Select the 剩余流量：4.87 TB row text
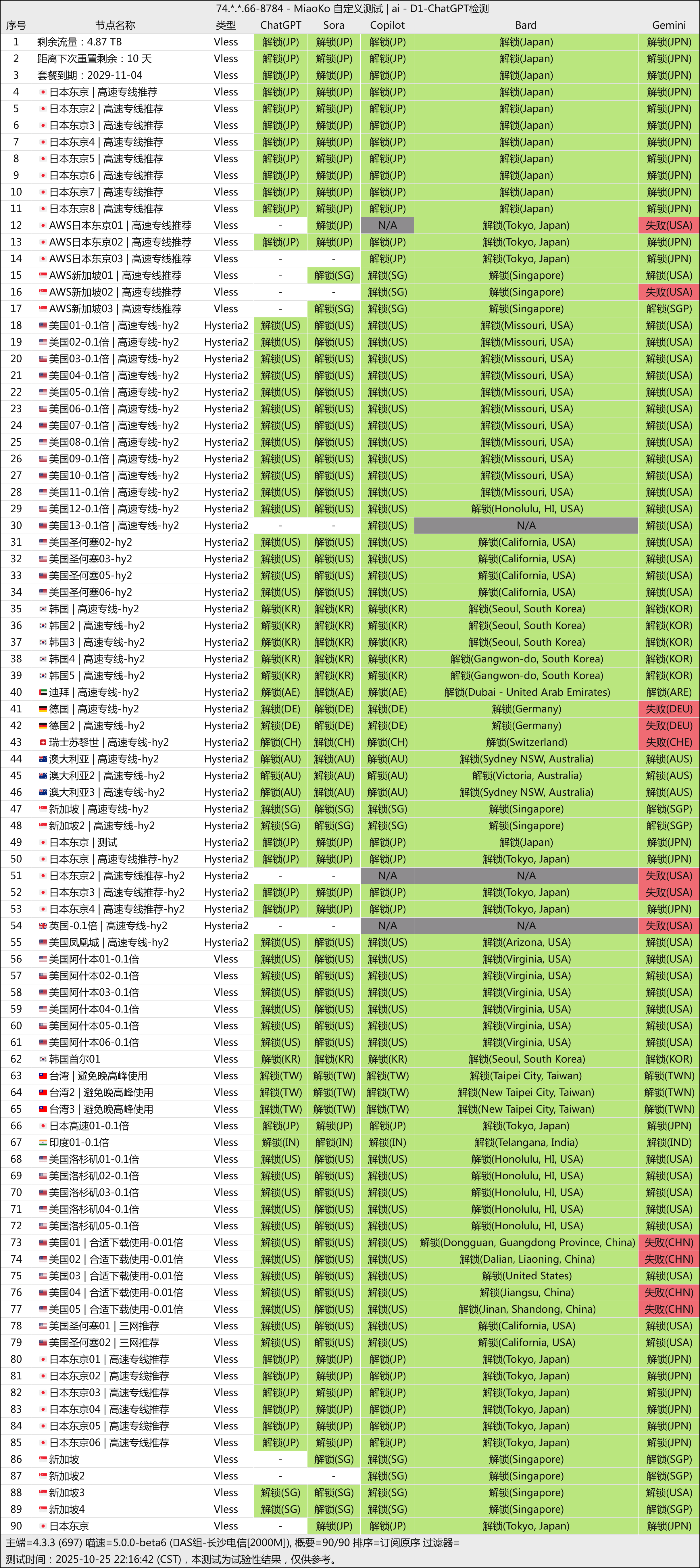This screenshot has height=1568, width=700. [x=80, y=42]
